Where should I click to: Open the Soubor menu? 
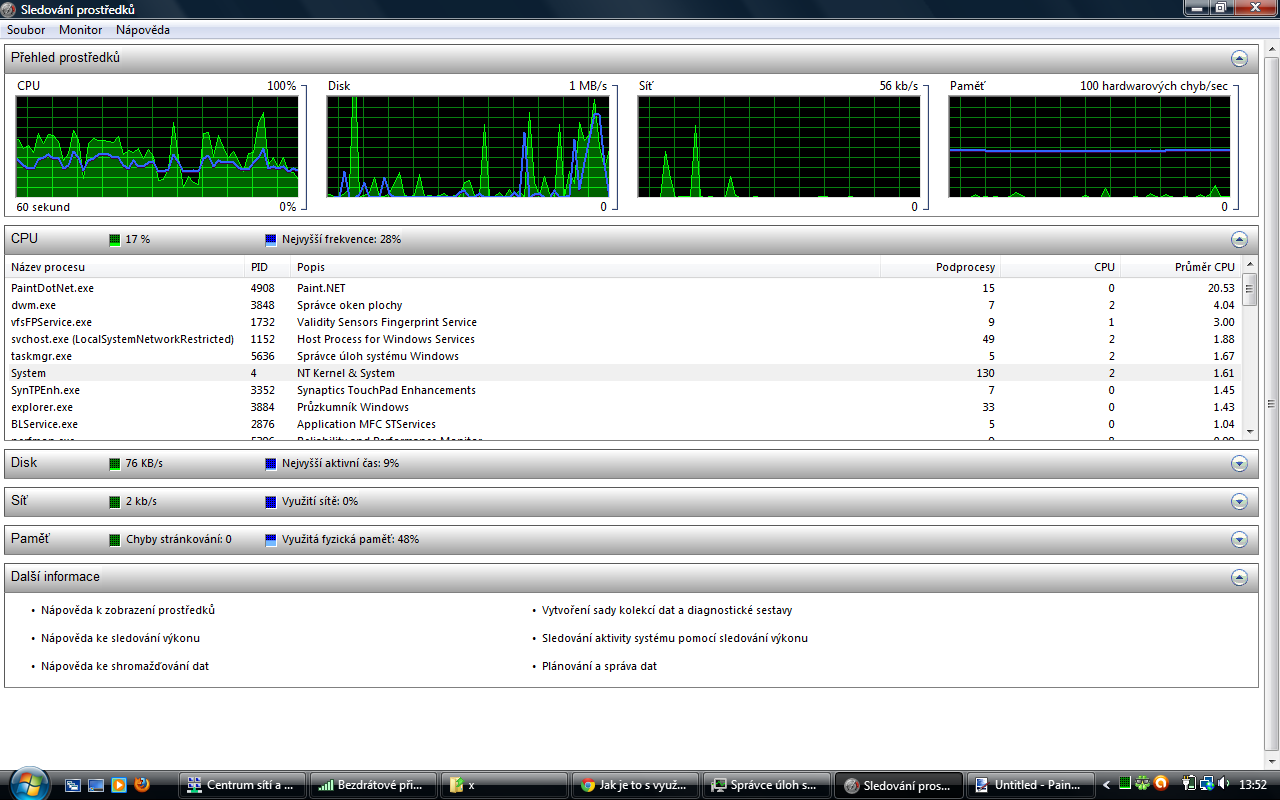coord(26,30)
